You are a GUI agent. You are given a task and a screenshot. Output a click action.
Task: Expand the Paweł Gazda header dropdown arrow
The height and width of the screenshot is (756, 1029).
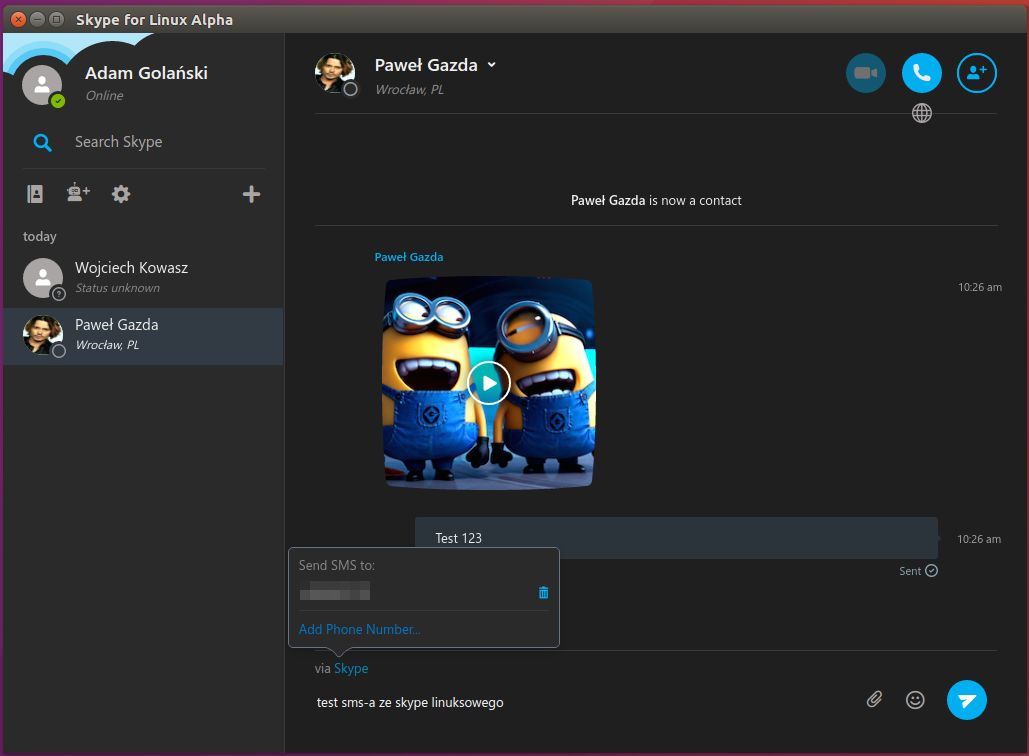pos(492,65)
